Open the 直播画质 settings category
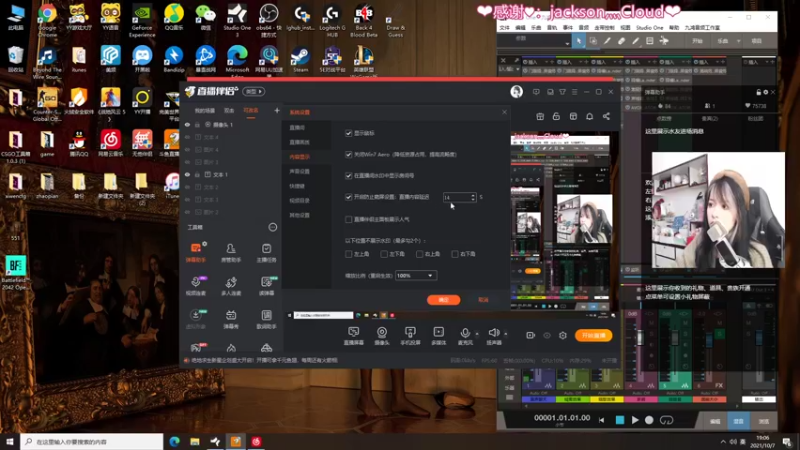Screen dimensions: 800x450 (x=299, y=142)
